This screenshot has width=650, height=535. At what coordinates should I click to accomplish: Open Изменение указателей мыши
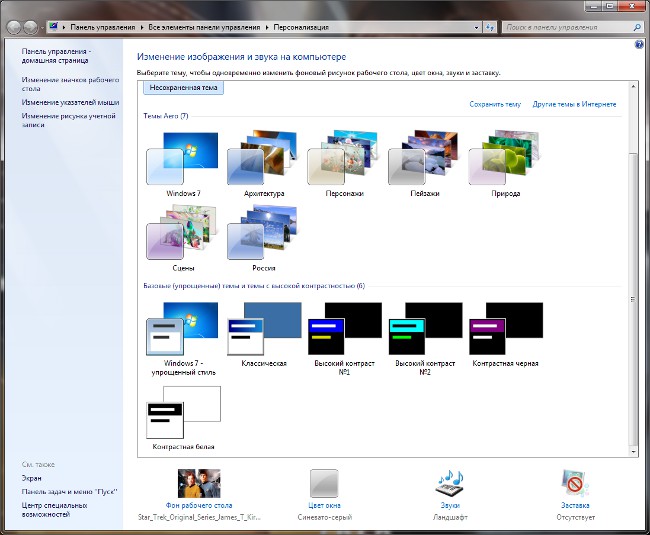(70, 102)
